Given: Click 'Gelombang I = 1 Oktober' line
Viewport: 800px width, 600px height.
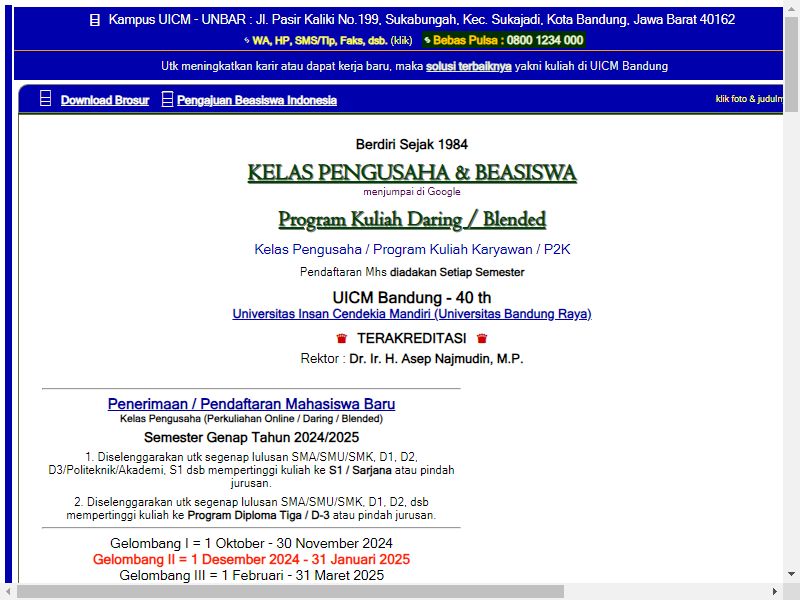Looking at the screenshot, I should tap(252, 543).
